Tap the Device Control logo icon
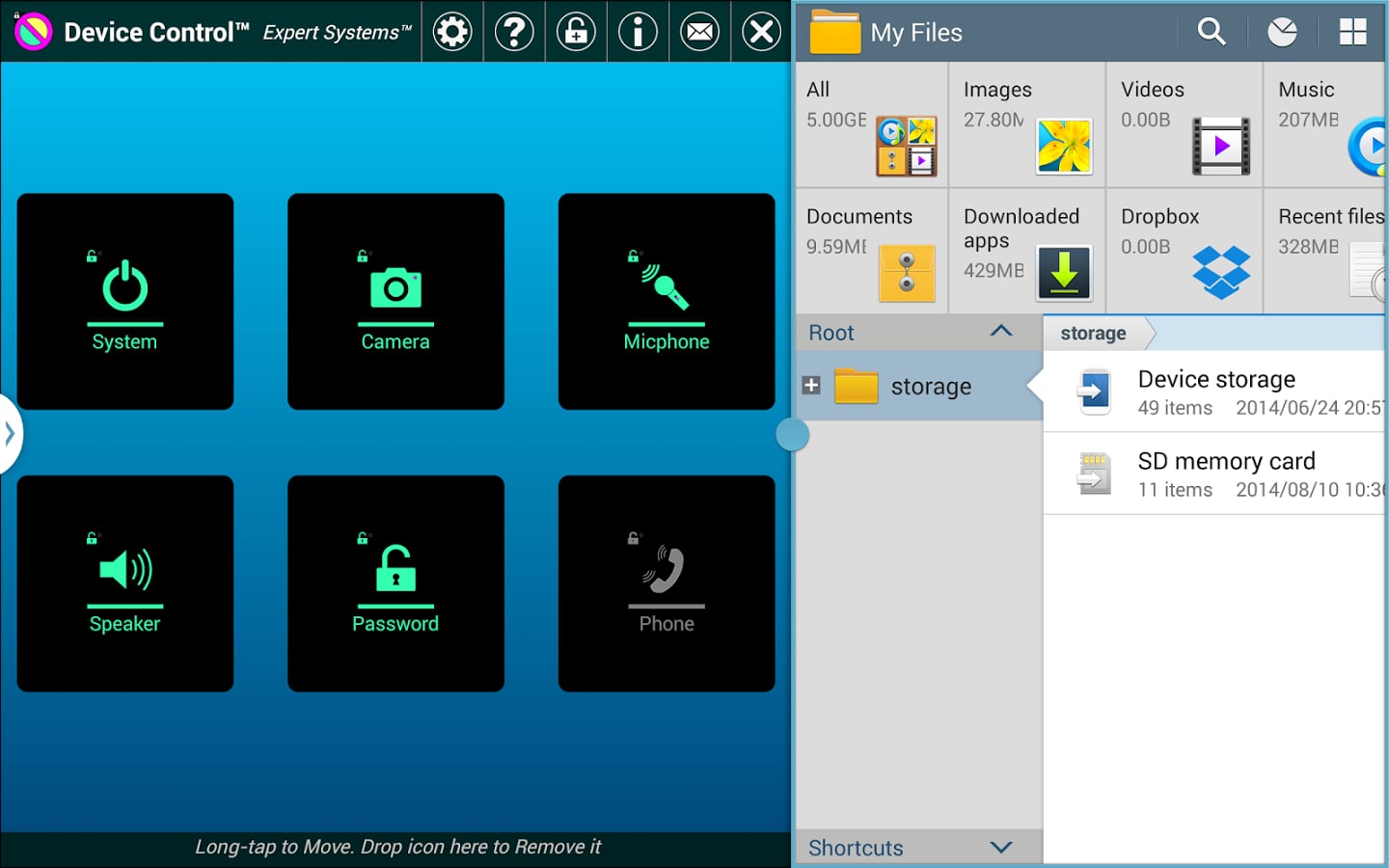This screenshot has width=1389, height=868. [33, 32]
